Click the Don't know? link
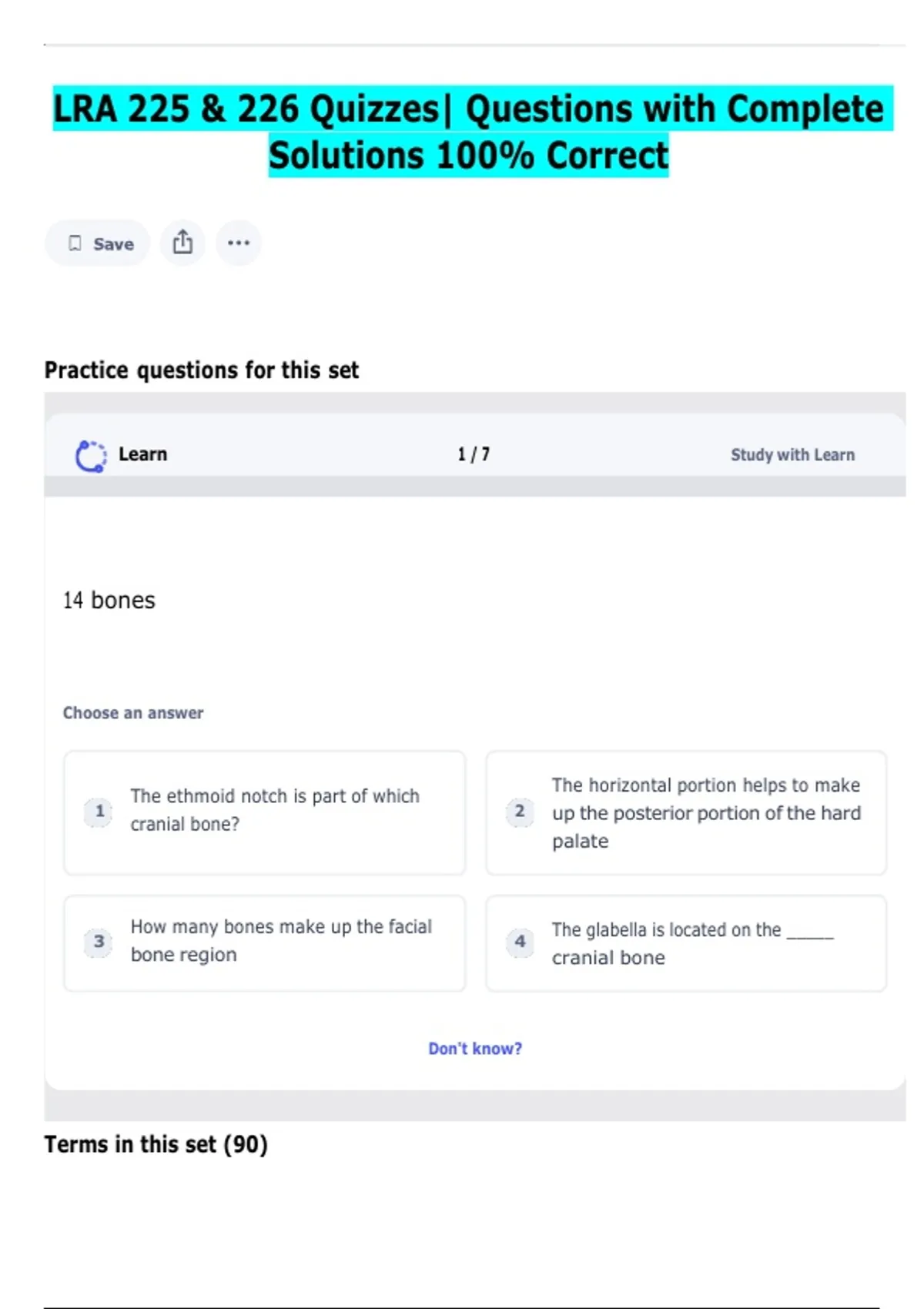The image size is (924, 1309). coord(475,1049)
